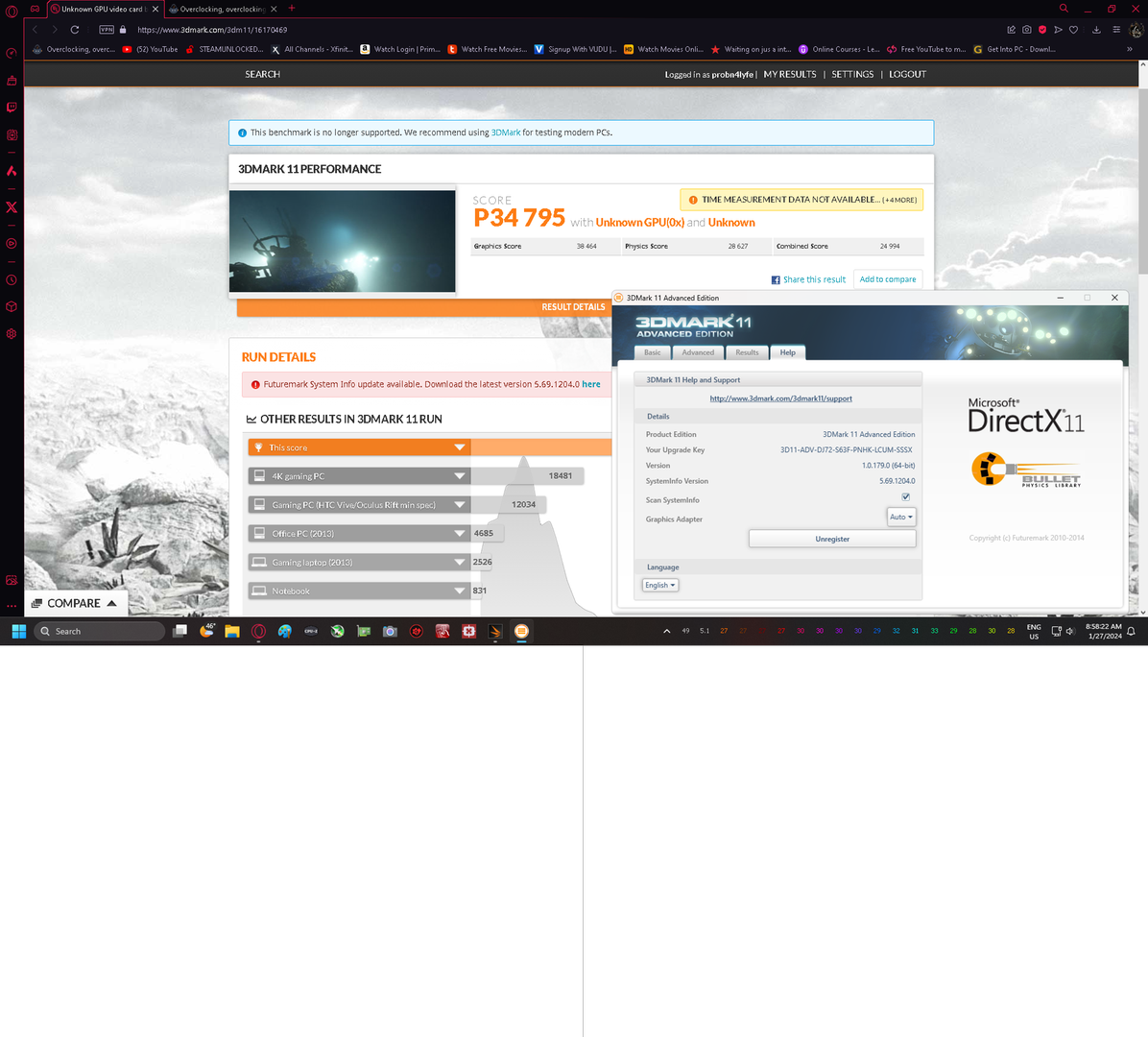This screenshot has width=1148, height=1037.
Task: Open the X (Twitter) panel in sidebar
Action: (x=12, y=207)
